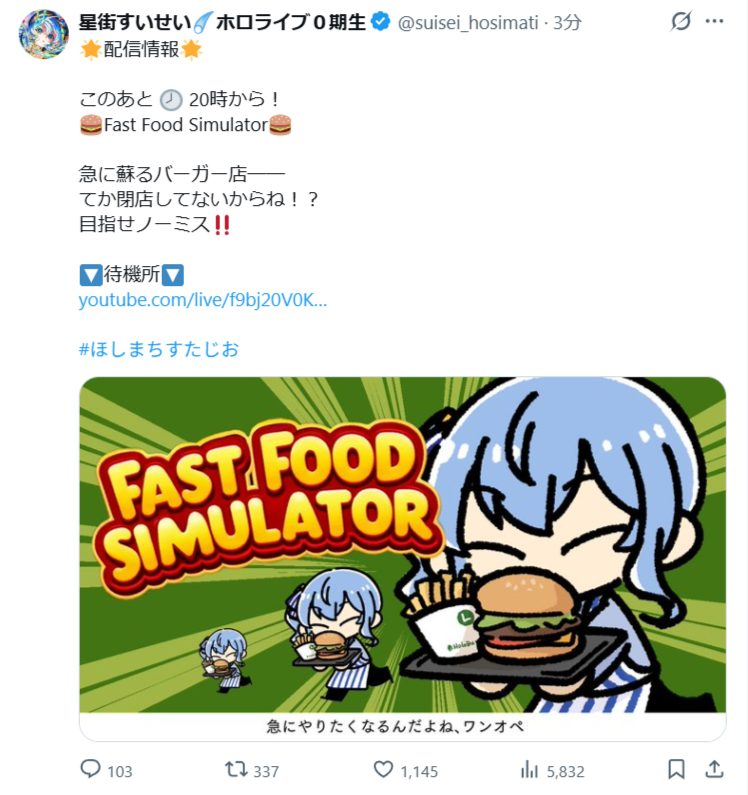Screen dimensions: 748x795
Task: Click the 5,832 views count
Action: pos(565,772)
